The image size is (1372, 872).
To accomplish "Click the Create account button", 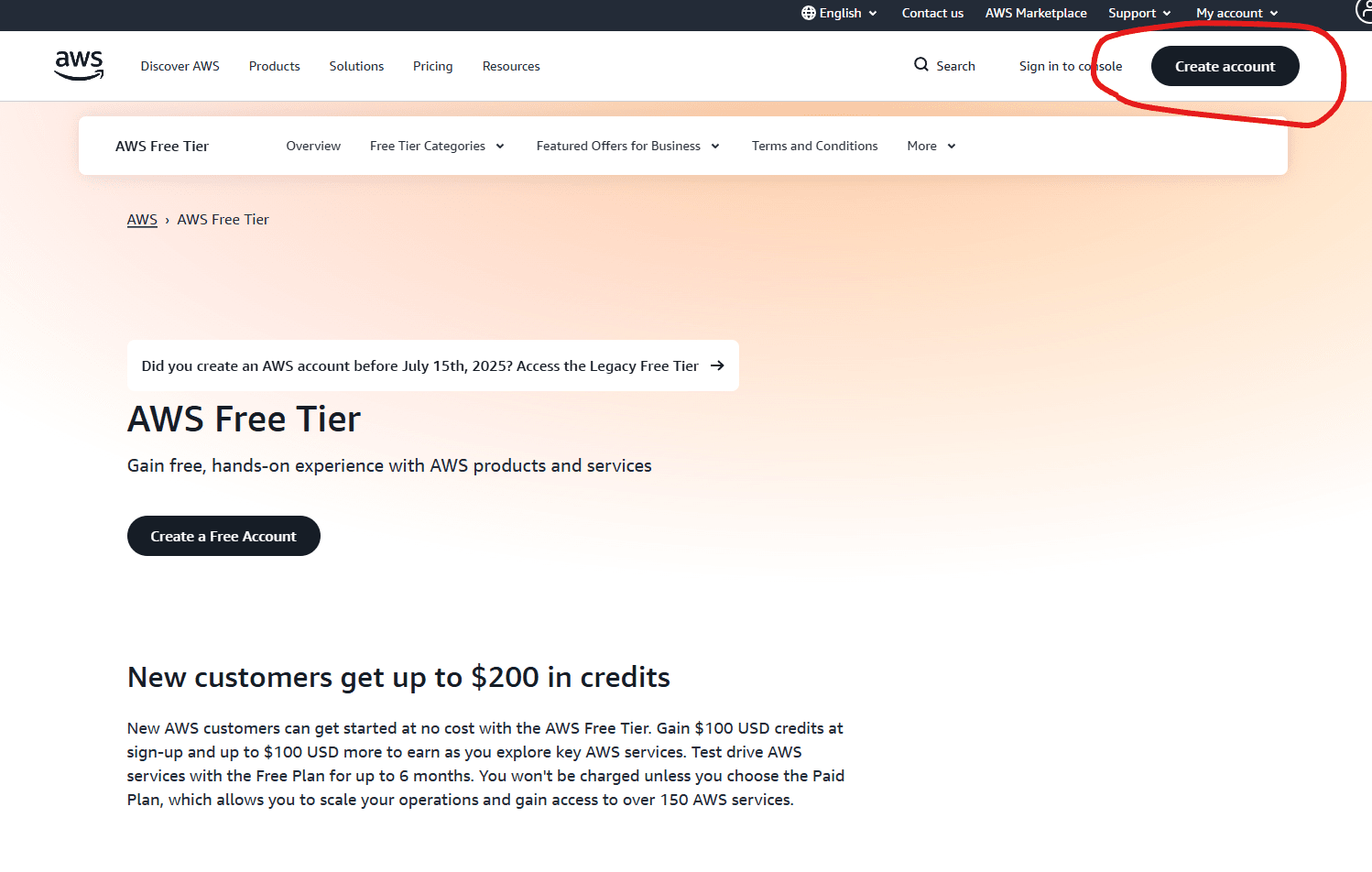I will click(1225, 66).
